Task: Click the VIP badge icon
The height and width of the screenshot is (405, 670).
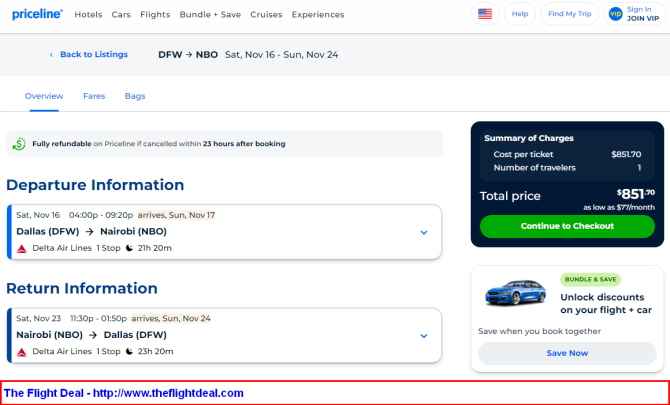Action: pyautogui.click(x=615, y=14)
